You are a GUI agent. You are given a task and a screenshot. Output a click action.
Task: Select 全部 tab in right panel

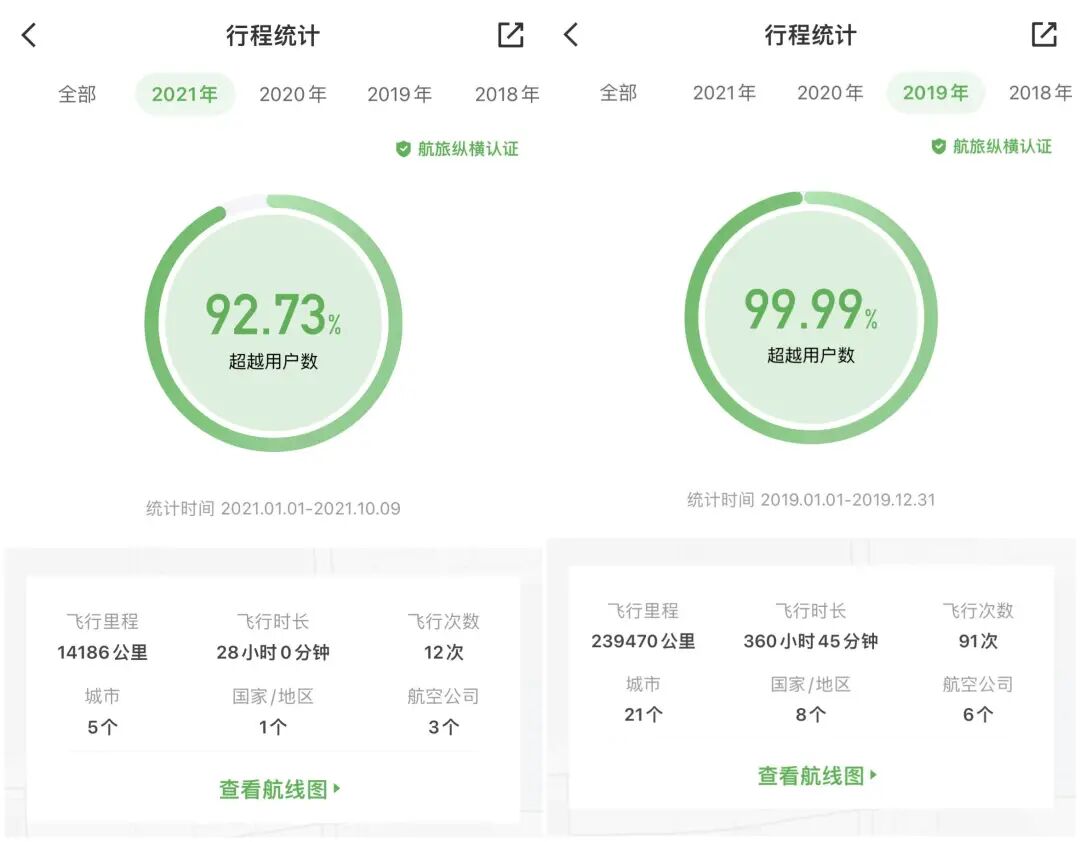[619, 92]
